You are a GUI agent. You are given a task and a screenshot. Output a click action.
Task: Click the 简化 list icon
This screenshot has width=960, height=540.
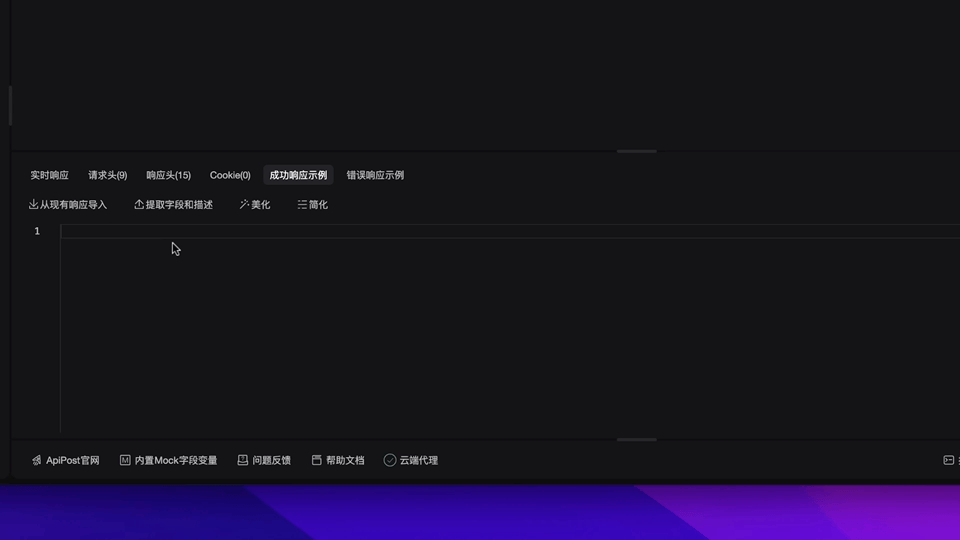pyautogui.click(x=302, y=204)
